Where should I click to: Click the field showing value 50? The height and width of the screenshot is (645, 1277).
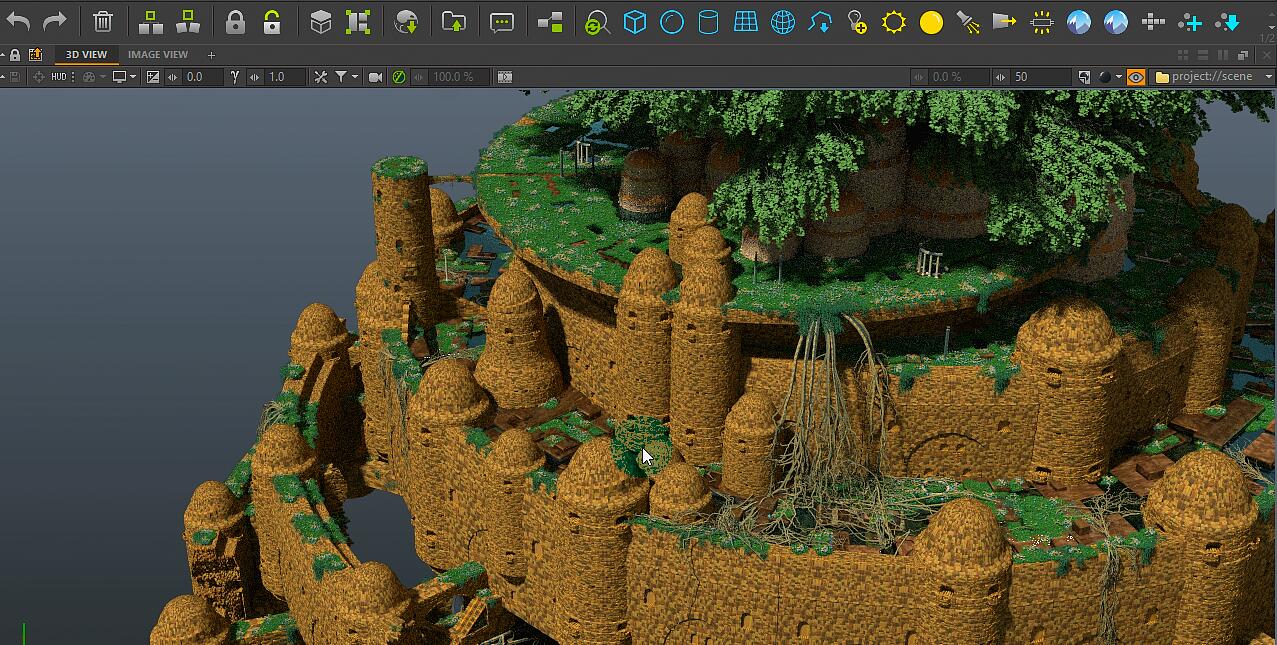[x=1040, y=77]
